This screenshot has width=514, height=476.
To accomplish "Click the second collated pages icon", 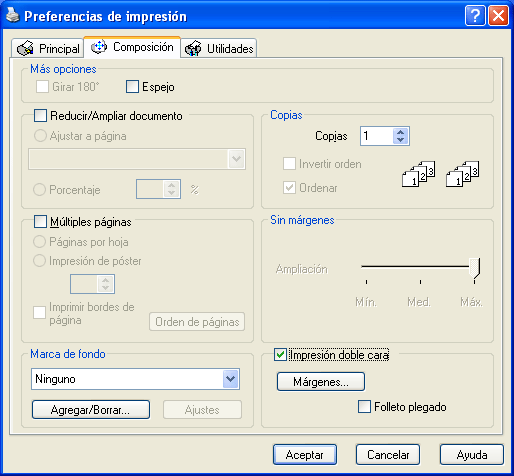I will (463, 174).
